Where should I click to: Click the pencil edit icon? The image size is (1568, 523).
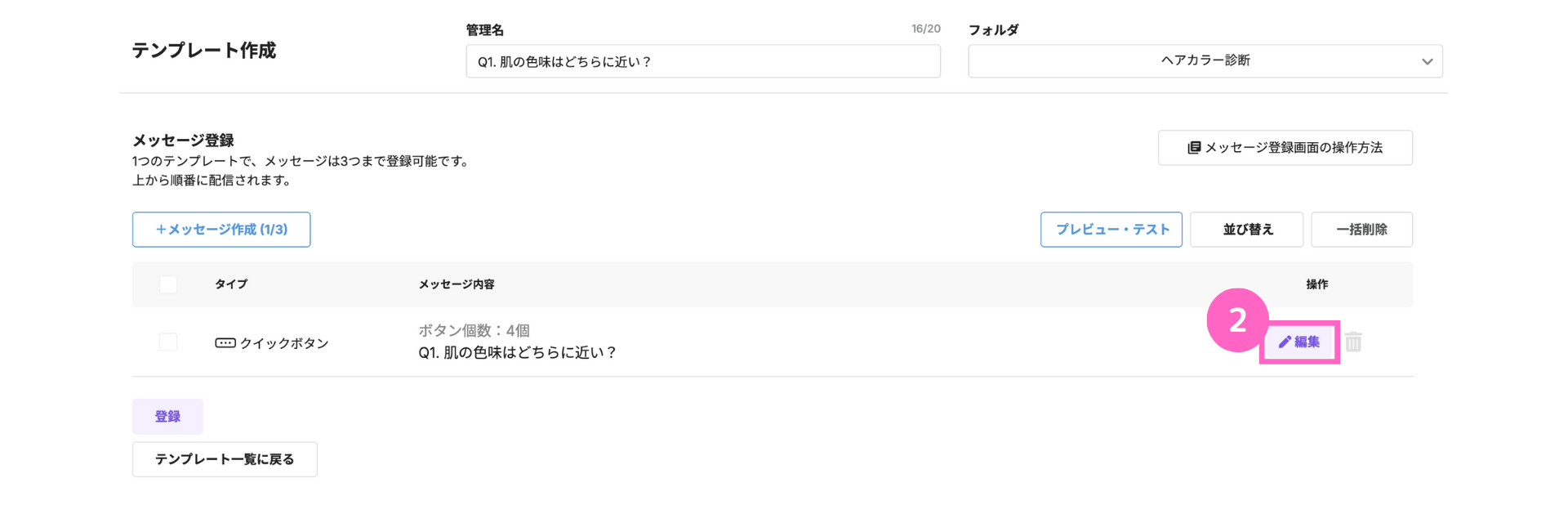pos(1285,342)
